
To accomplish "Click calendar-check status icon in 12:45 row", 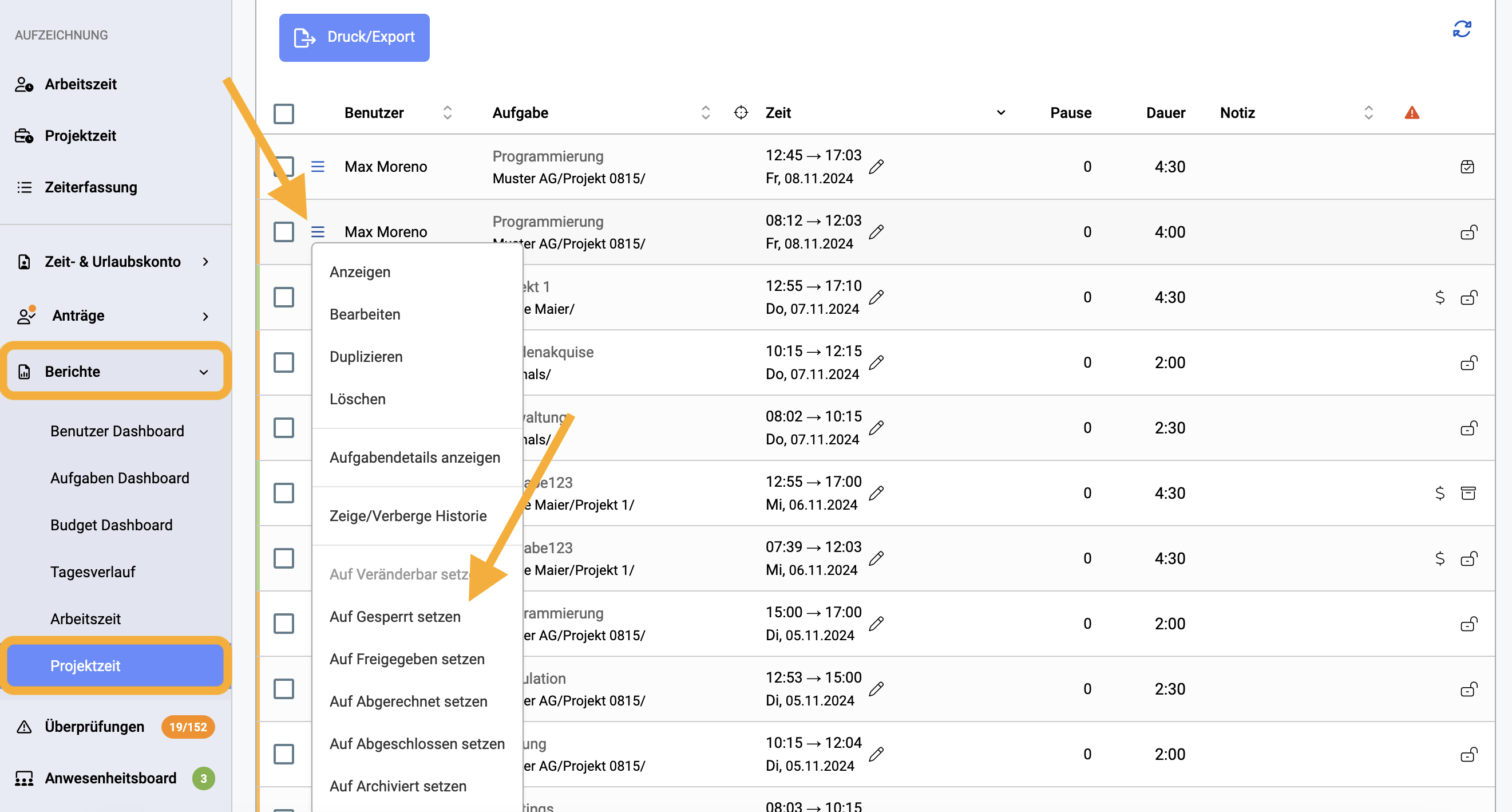I will point(1467,167).
